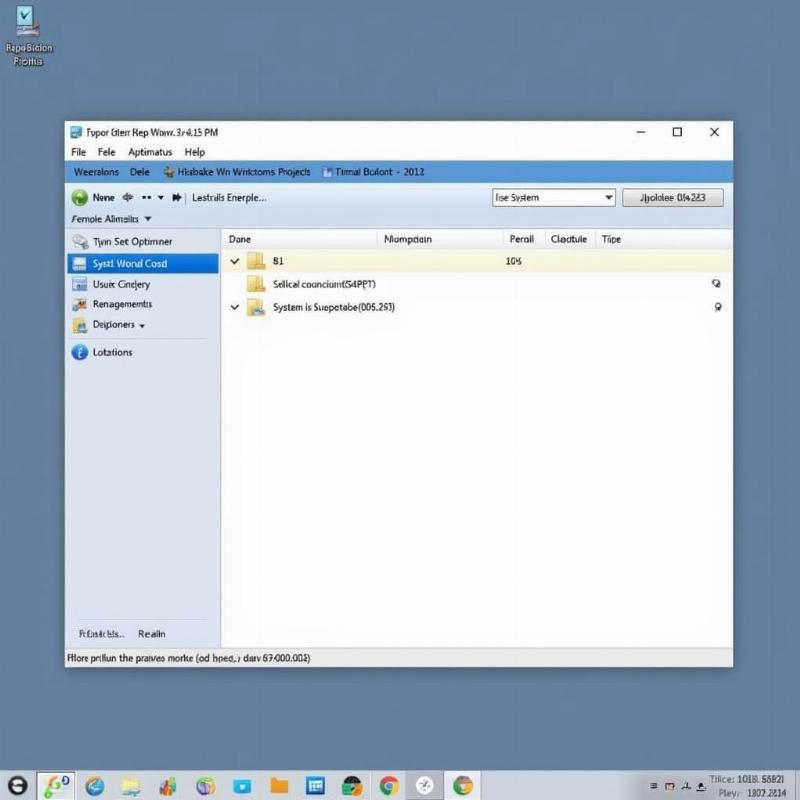Select the Tynn Set Optimner sidebar icon
The image size is (800, 800).
pyautogui.click(x=80, y=242)
